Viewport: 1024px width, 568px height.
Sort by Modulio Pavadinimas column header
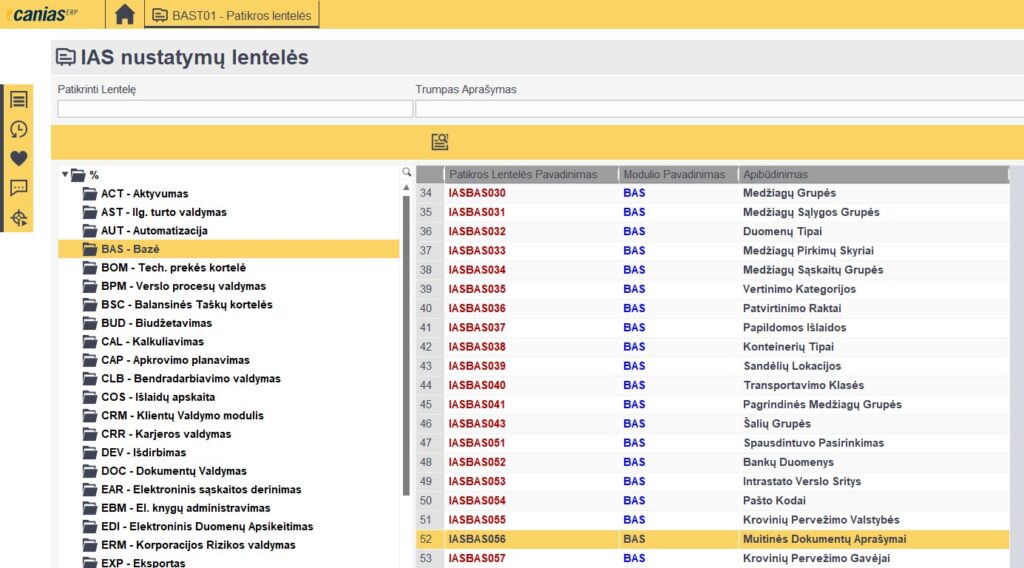(x=674, y=174)
